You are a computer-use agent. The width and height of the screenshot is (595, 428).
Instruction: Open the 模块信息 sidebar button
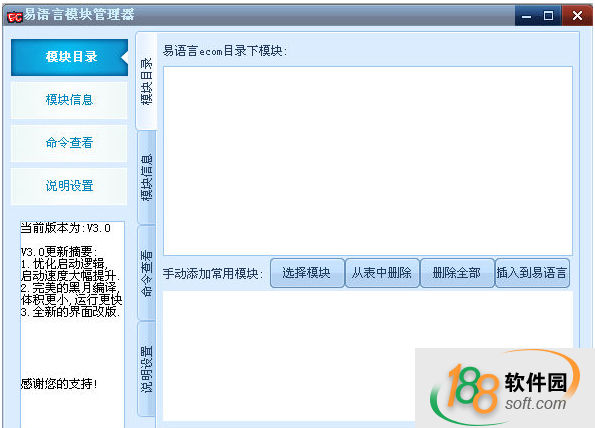[x=69, y=100]
